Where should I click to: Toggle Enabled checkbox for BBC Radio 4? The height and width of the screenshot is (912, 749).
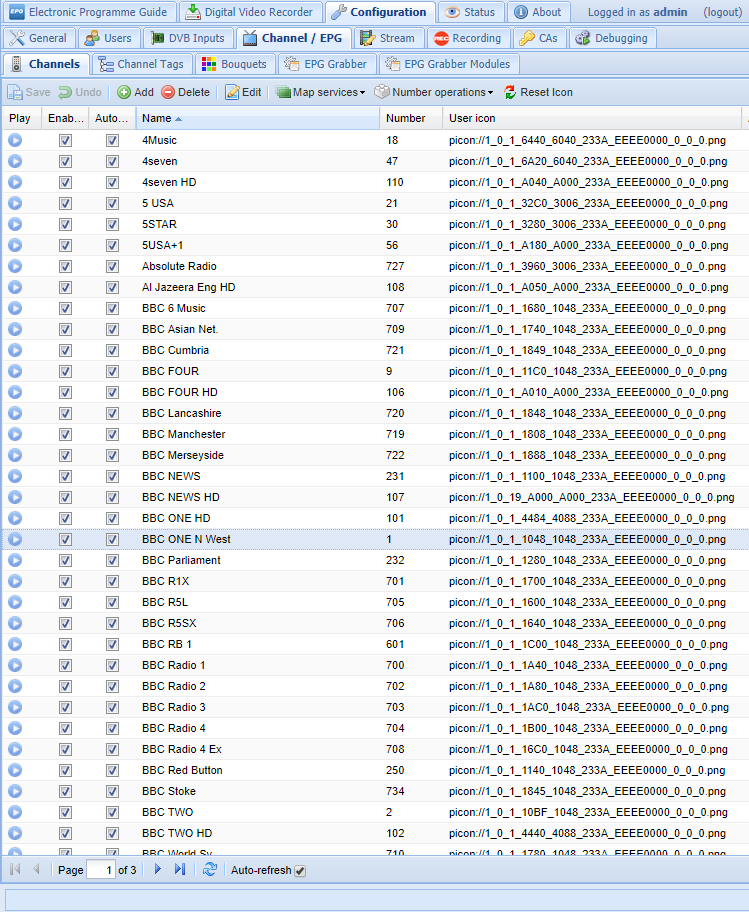pos(65,729)
